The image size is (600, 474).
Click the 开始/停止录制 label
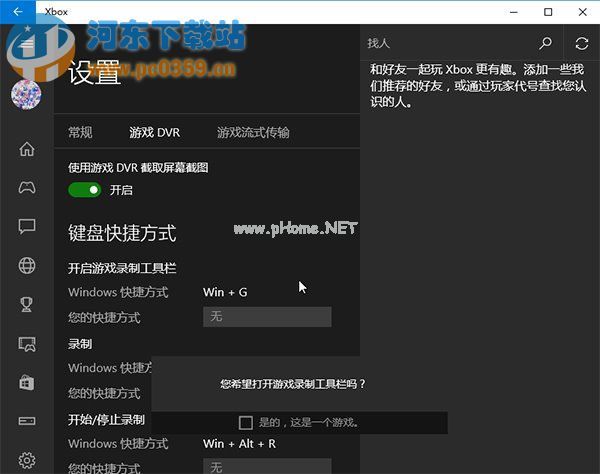(106, 420)
